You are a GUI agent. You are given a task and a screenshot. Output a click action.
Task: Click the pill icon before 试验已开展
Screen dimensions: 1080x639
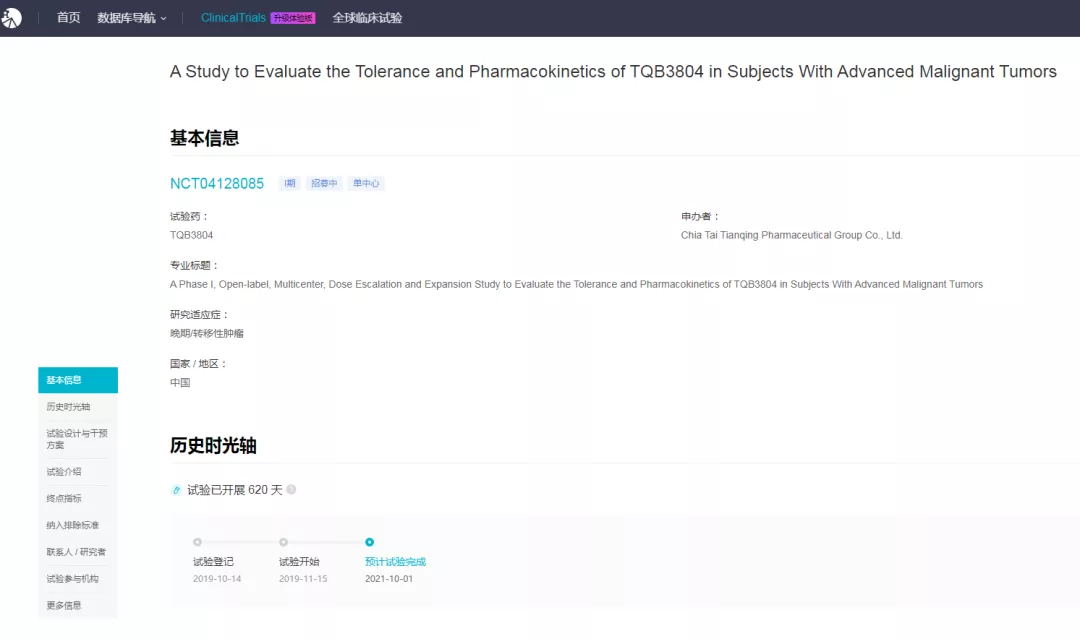click(177, 490)
